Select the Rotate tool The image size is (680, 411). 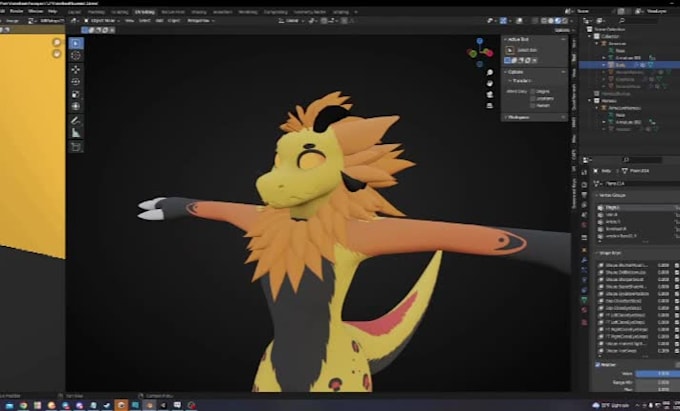click(x=76, y=82)
